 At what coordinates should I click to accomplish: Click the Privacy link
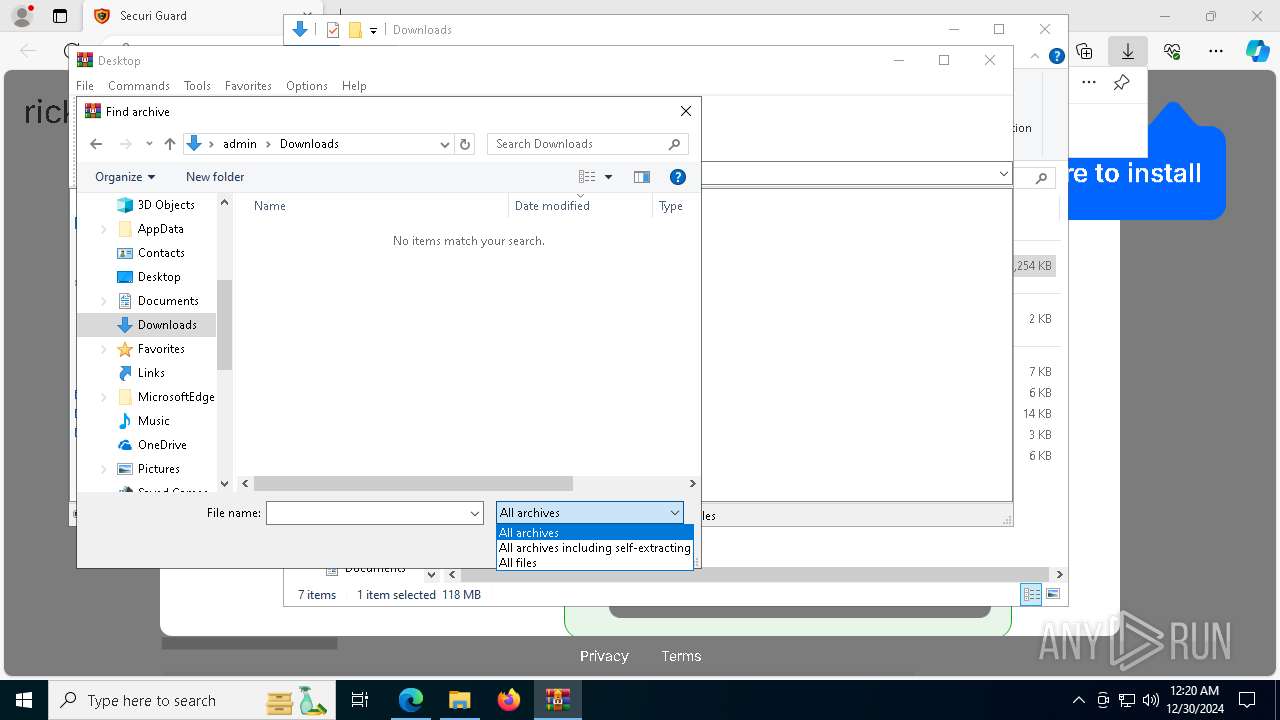click(604, 656)
